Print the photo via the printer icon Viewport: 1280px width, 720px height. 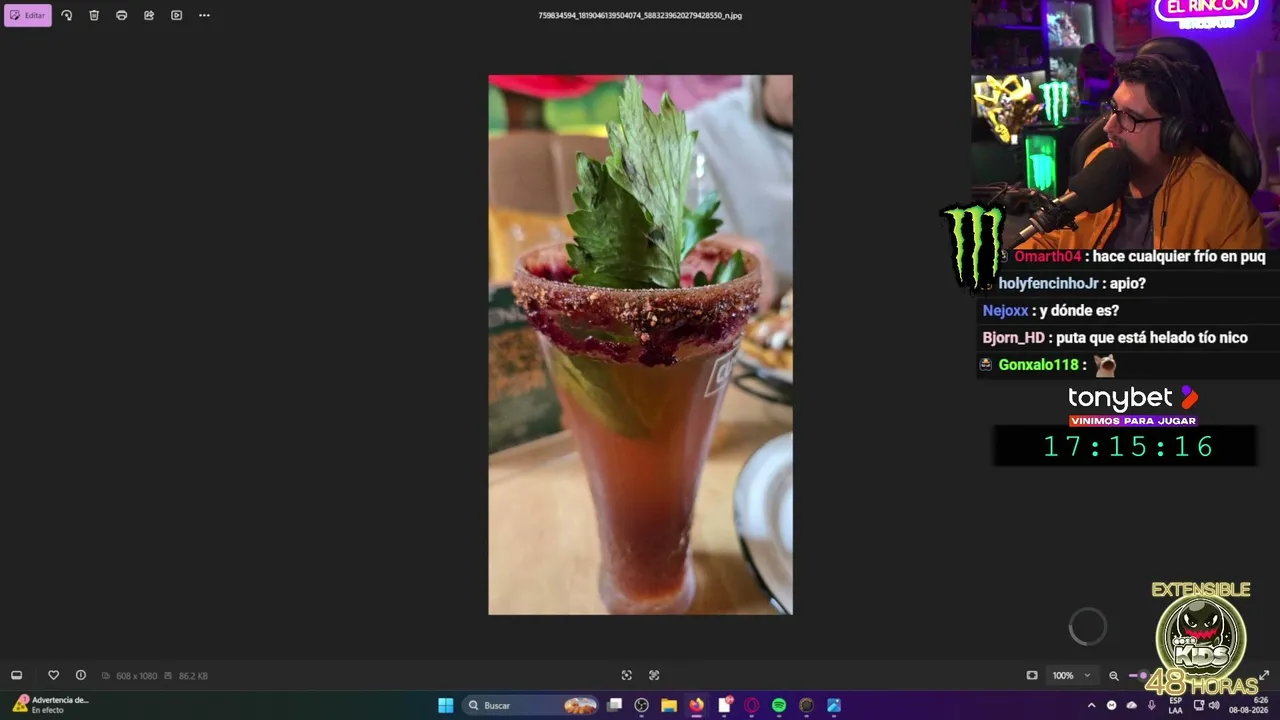click(x=121, y=15)
